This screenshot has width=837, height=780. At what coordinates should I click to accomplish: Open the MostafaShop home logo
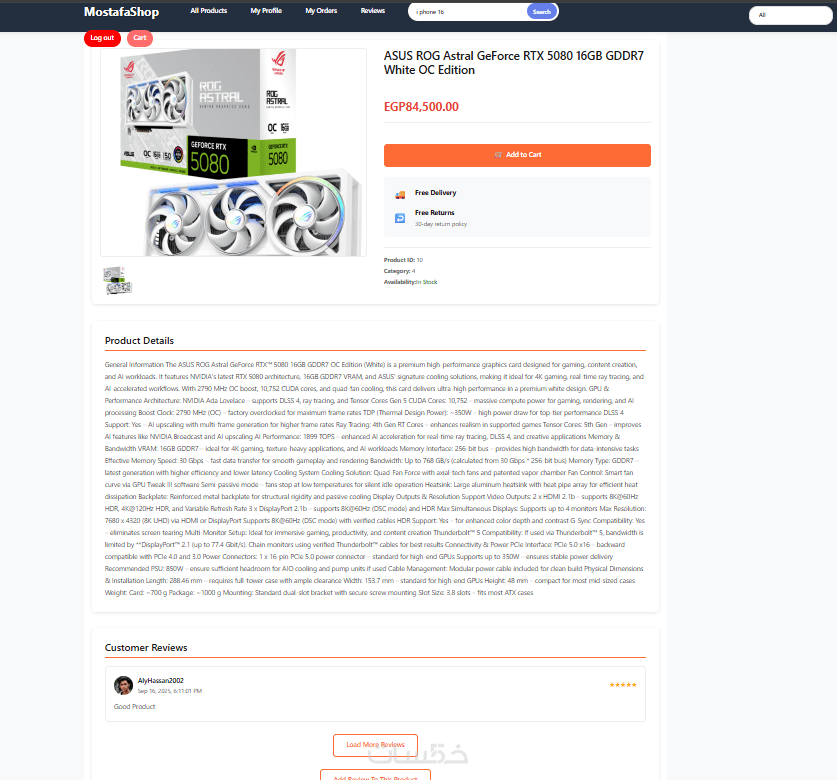(x=121, y=12)
